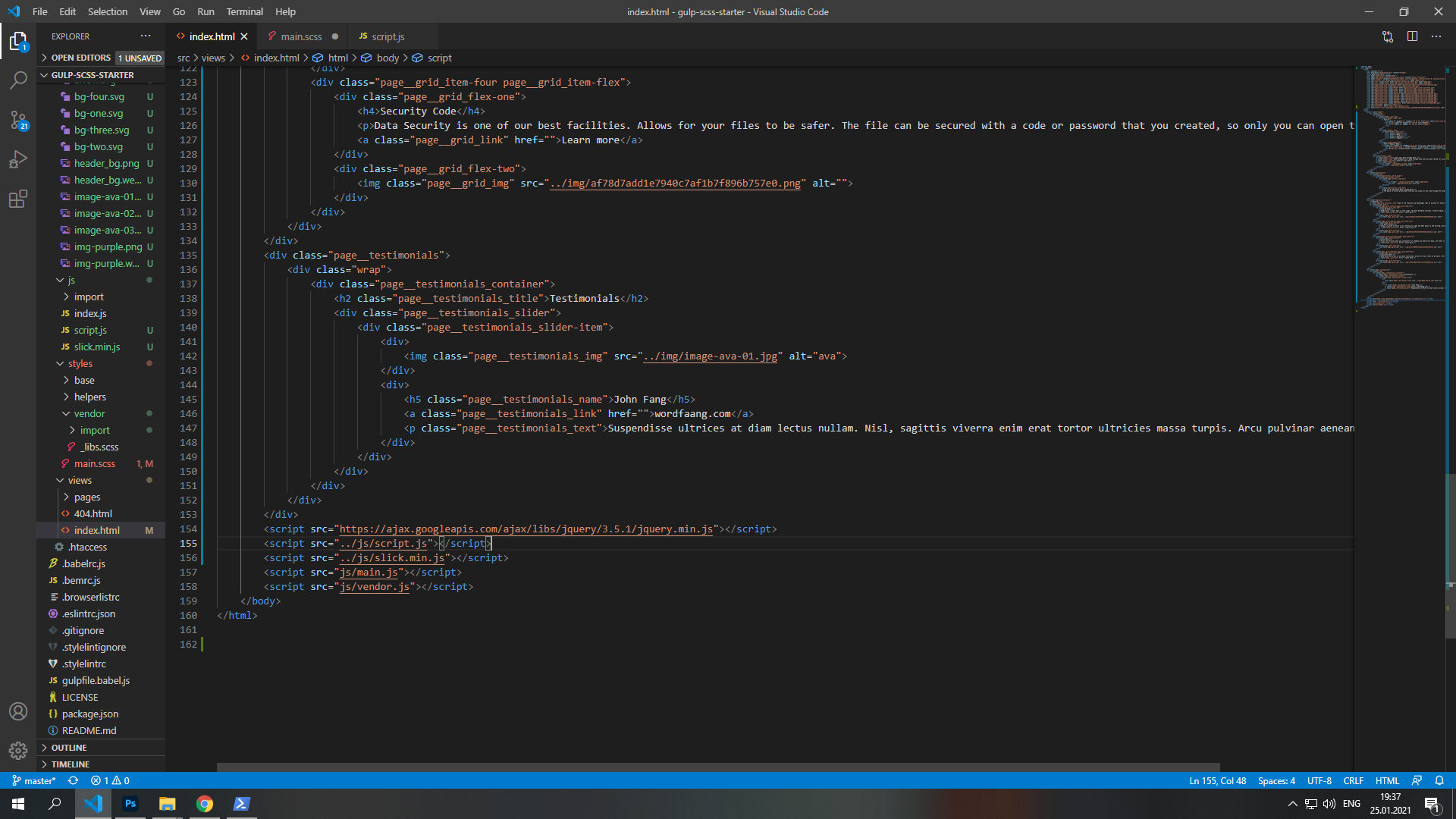Open File Explorer from taskbar
Viewport: 1456px width, 819px height.
coord(167,804)
